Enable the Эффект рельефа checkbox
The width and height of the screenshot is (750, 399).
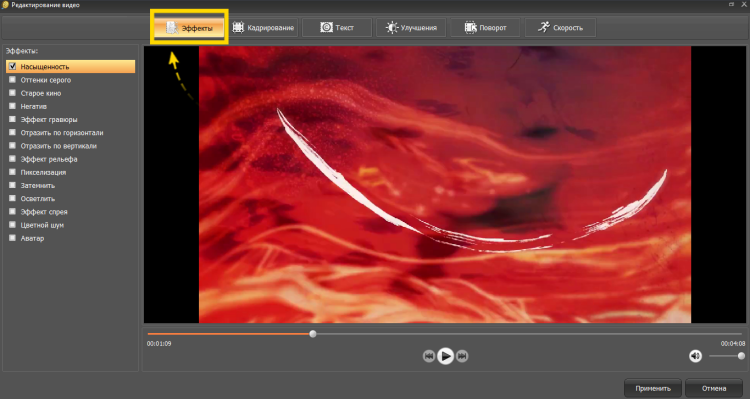tap(12, 159)
